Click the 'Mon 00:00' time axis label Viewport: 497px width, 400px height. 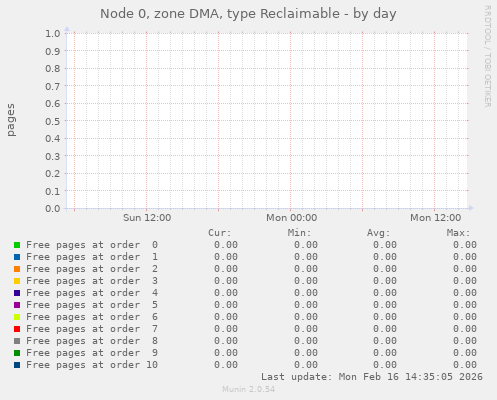coord(291,218)
